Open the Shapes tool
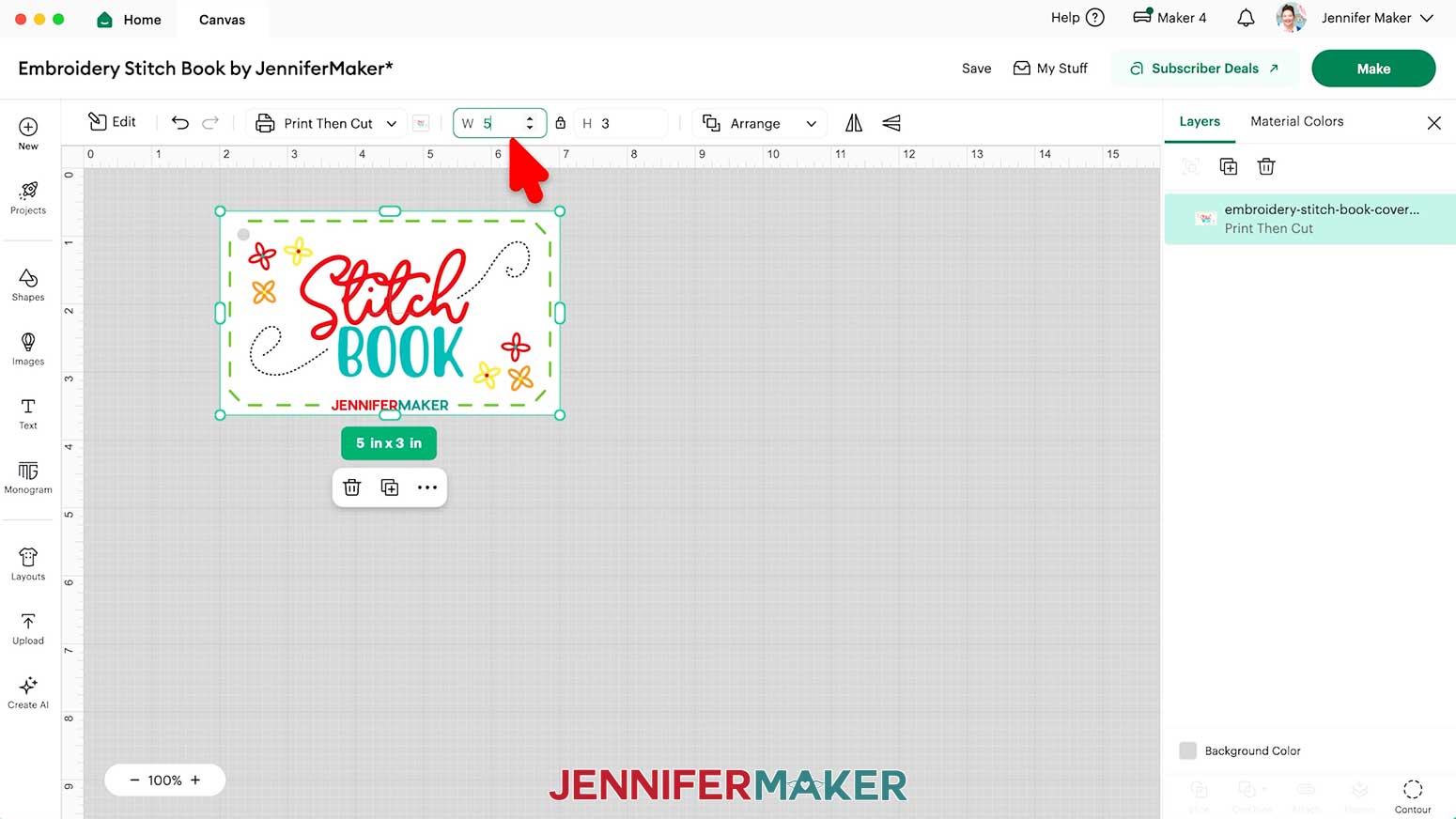 click(x=28, y=285)
